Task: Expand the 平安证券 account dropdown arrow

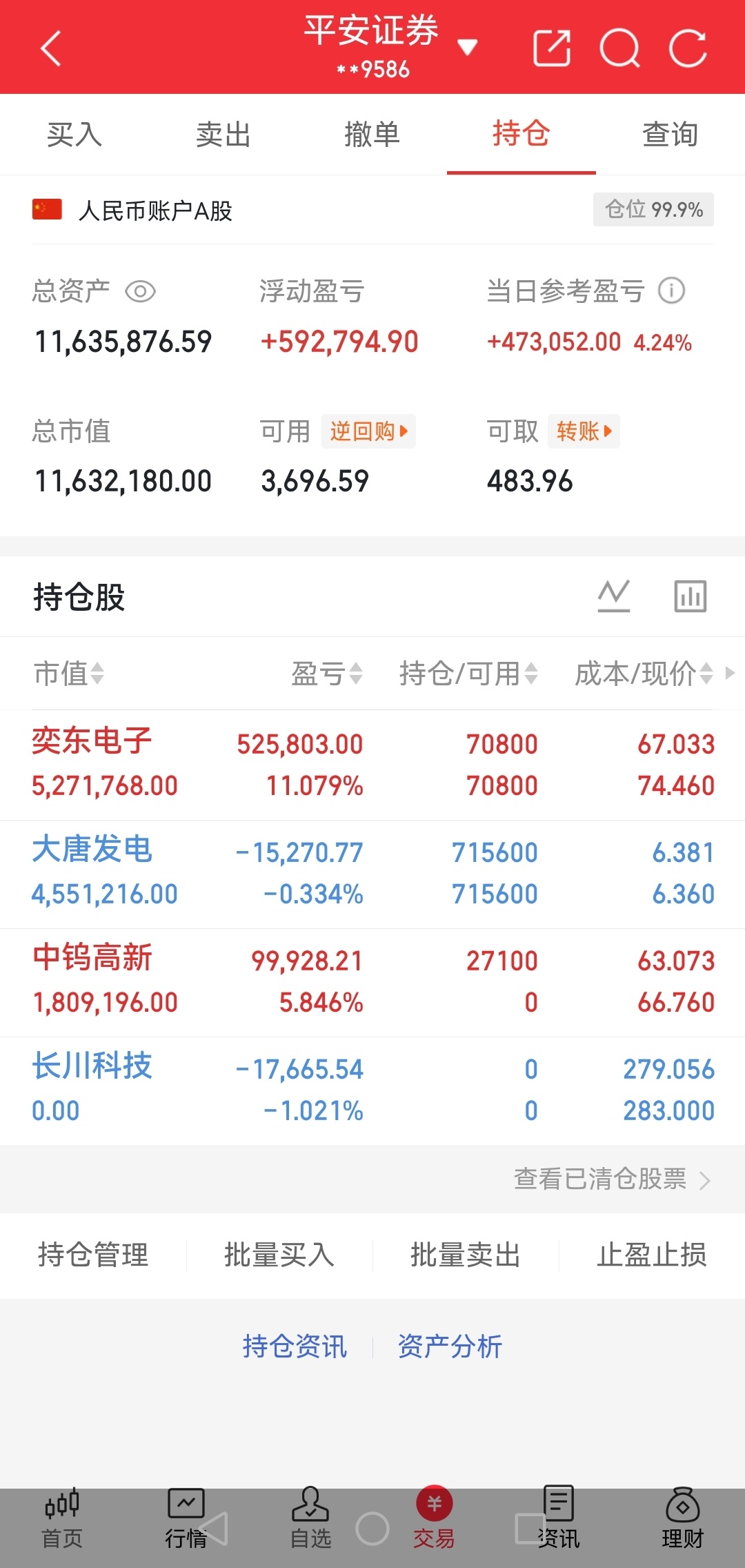Action: tap(468, 47)
